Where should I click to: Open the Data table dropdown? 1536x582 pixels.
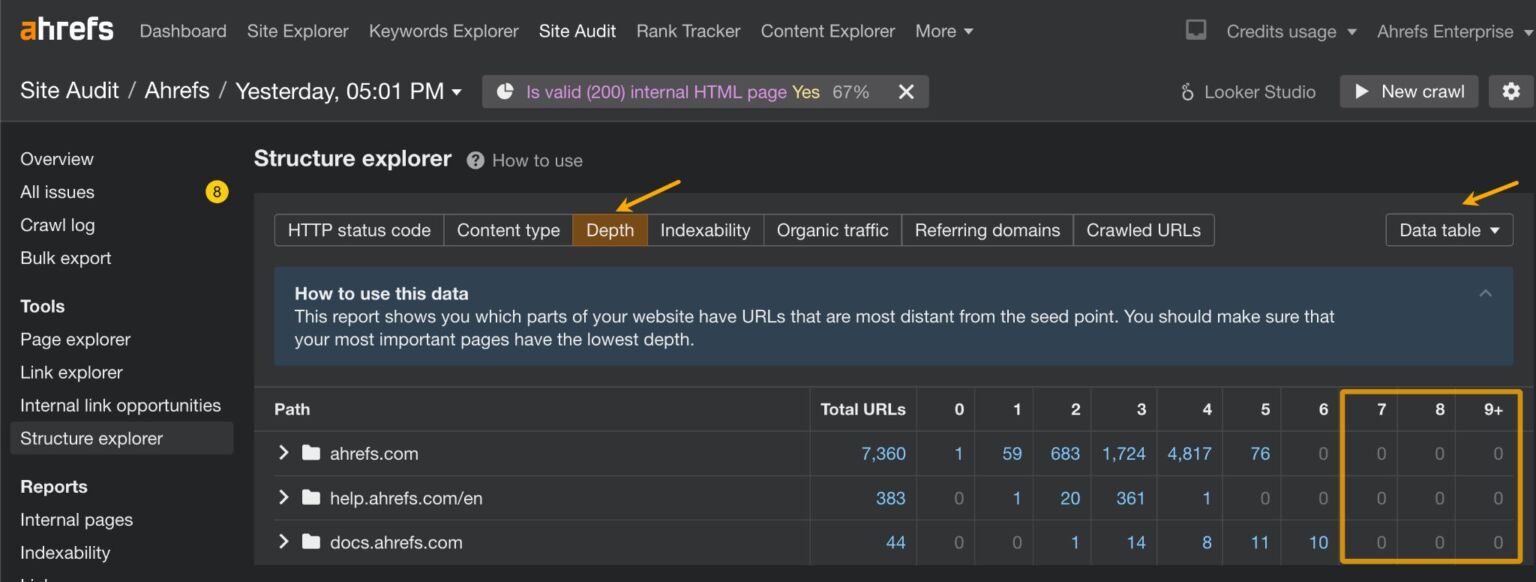pos(1448,229)
